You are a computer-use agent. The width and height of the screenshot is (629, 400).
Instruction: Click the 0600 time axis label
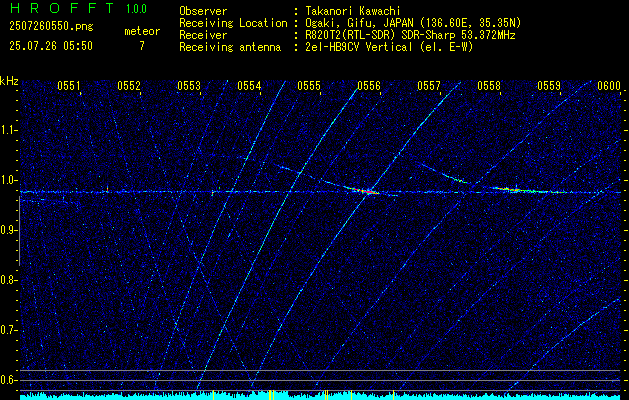pos(609,85)
